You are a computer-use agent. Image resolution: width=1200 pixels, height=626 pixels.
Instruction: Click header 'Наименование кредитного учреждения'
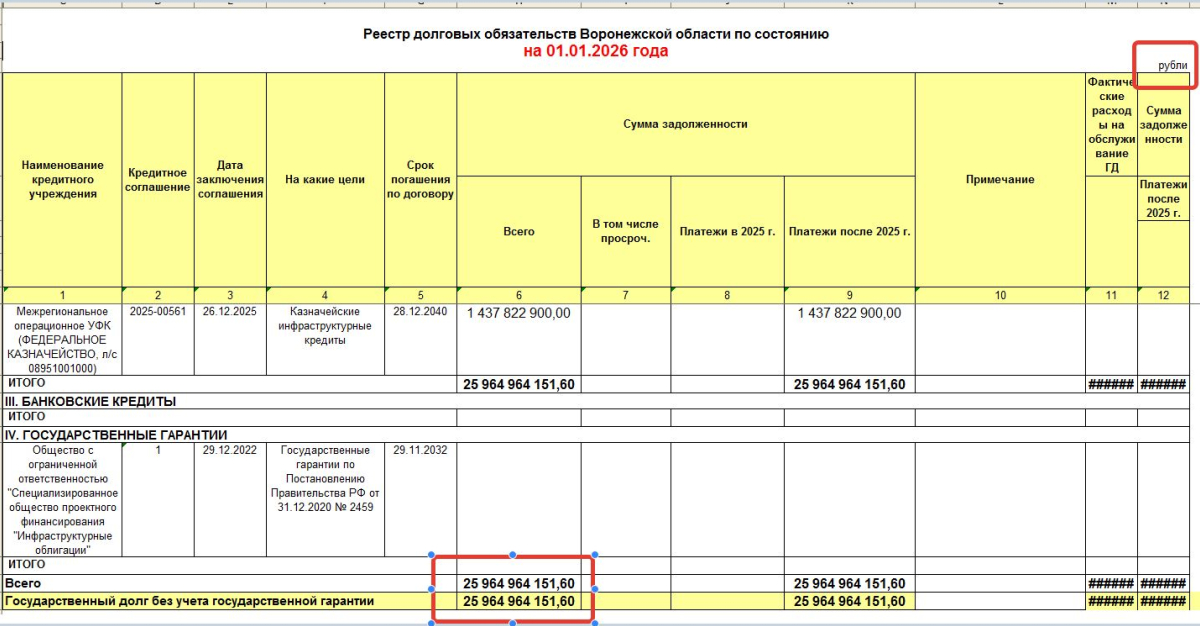[x=62, y=179]
